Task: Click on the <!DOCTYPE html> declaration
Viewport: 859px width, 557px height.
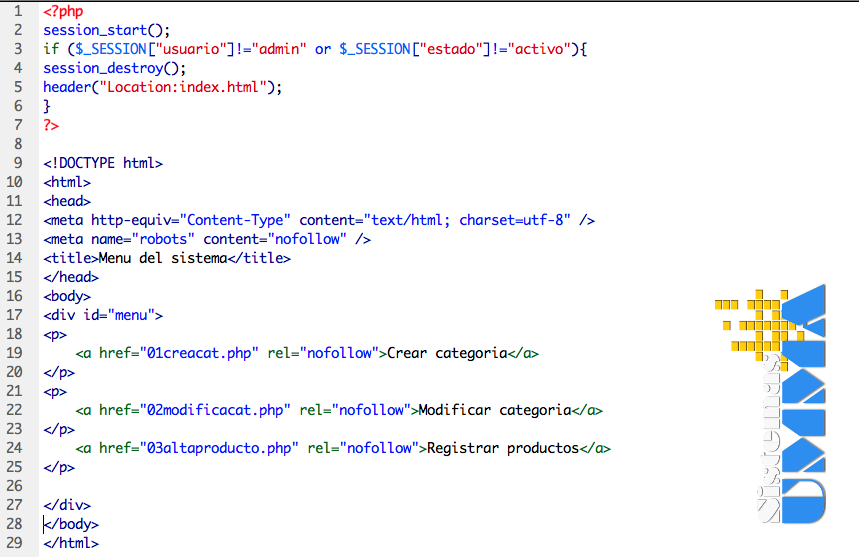Action: pos(103,163)
